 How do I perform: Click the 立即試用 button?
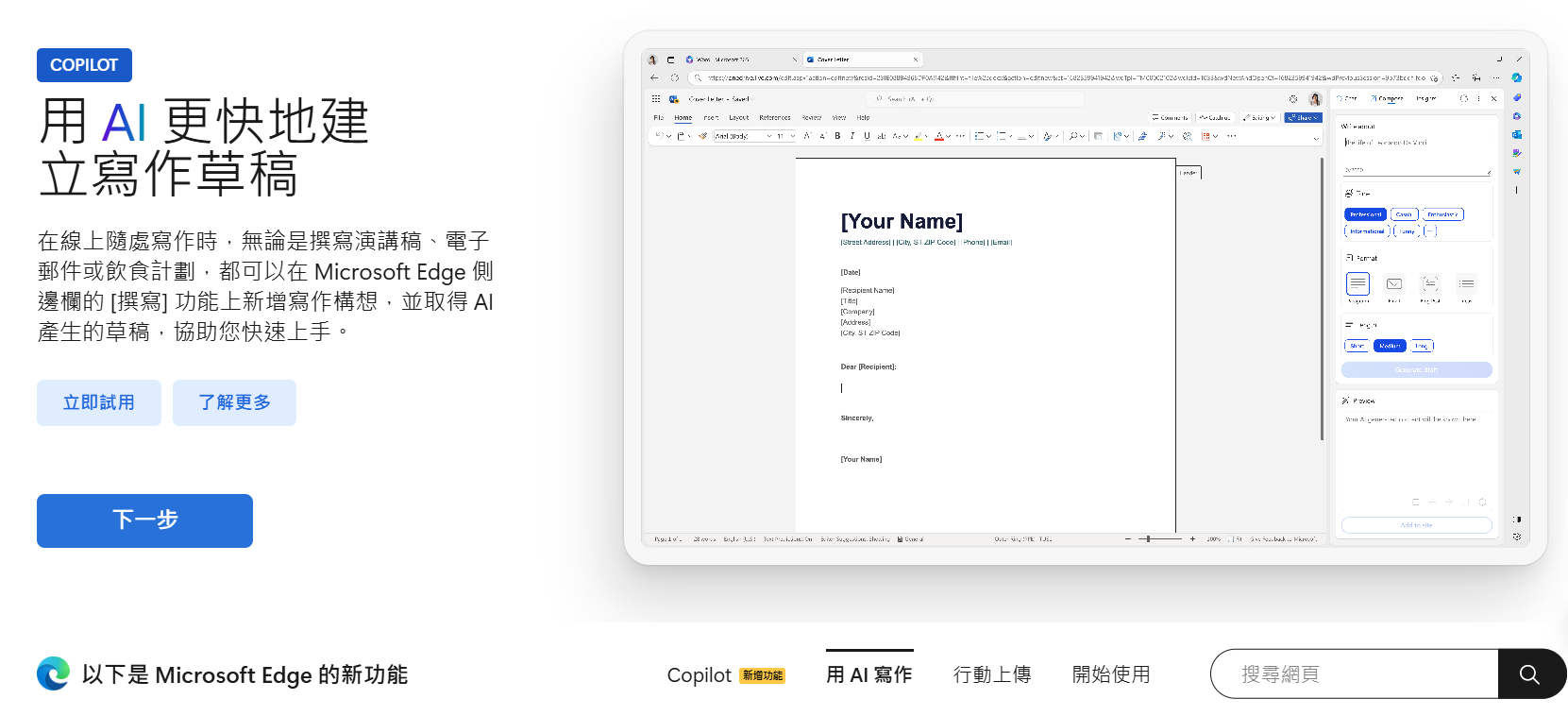(99, 402)
